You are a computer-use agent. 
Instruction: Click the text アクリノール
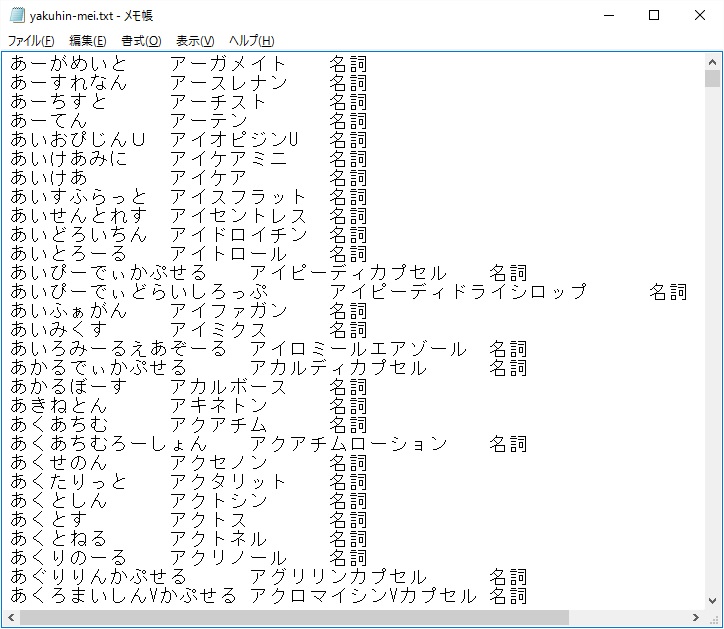pos(229,558)
